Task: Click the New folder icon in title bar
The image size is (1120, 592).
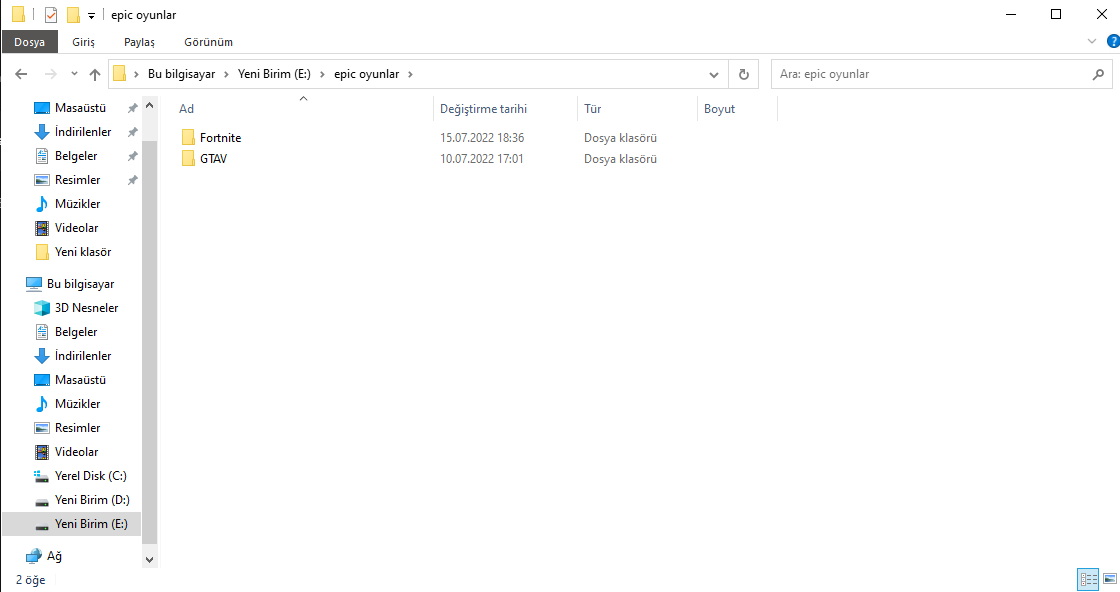Action: tap(73, 14)
